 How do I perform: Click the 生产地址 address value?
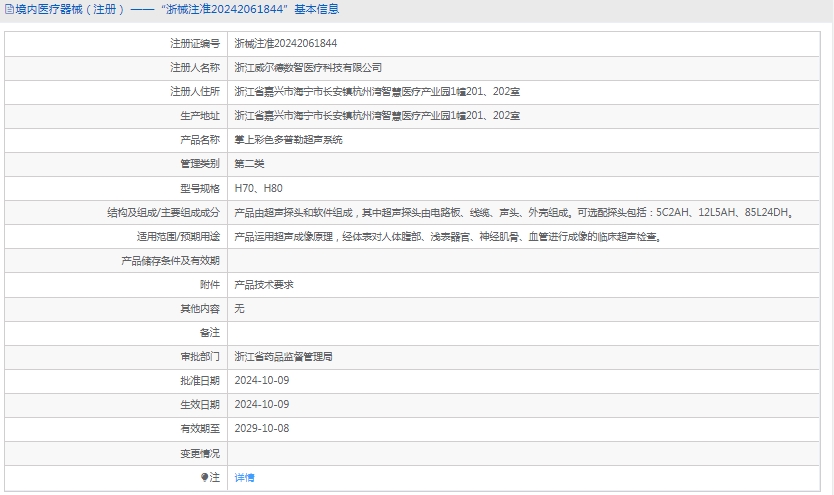(376, 116)
